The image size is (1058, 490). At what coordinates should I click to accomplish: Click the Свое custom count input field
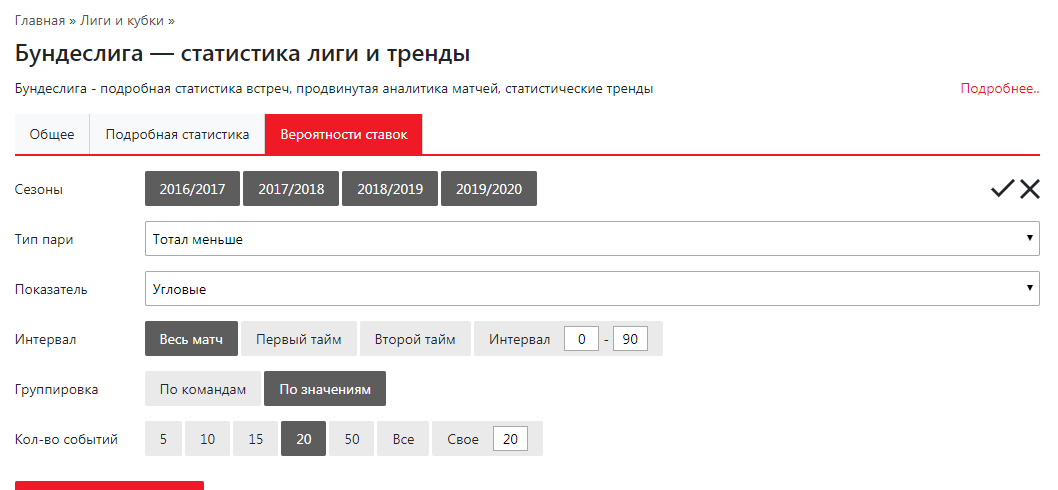click(x=510, y=439)
